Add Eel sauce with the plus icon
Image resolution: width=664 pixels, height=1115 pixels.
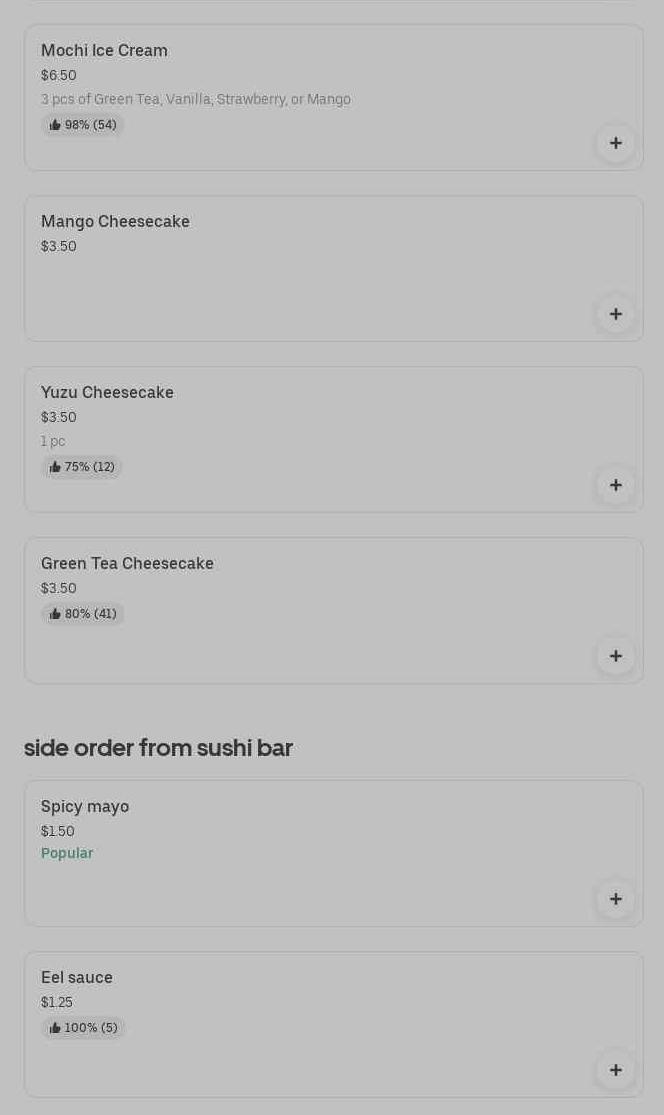click(x=615, y=1070)
